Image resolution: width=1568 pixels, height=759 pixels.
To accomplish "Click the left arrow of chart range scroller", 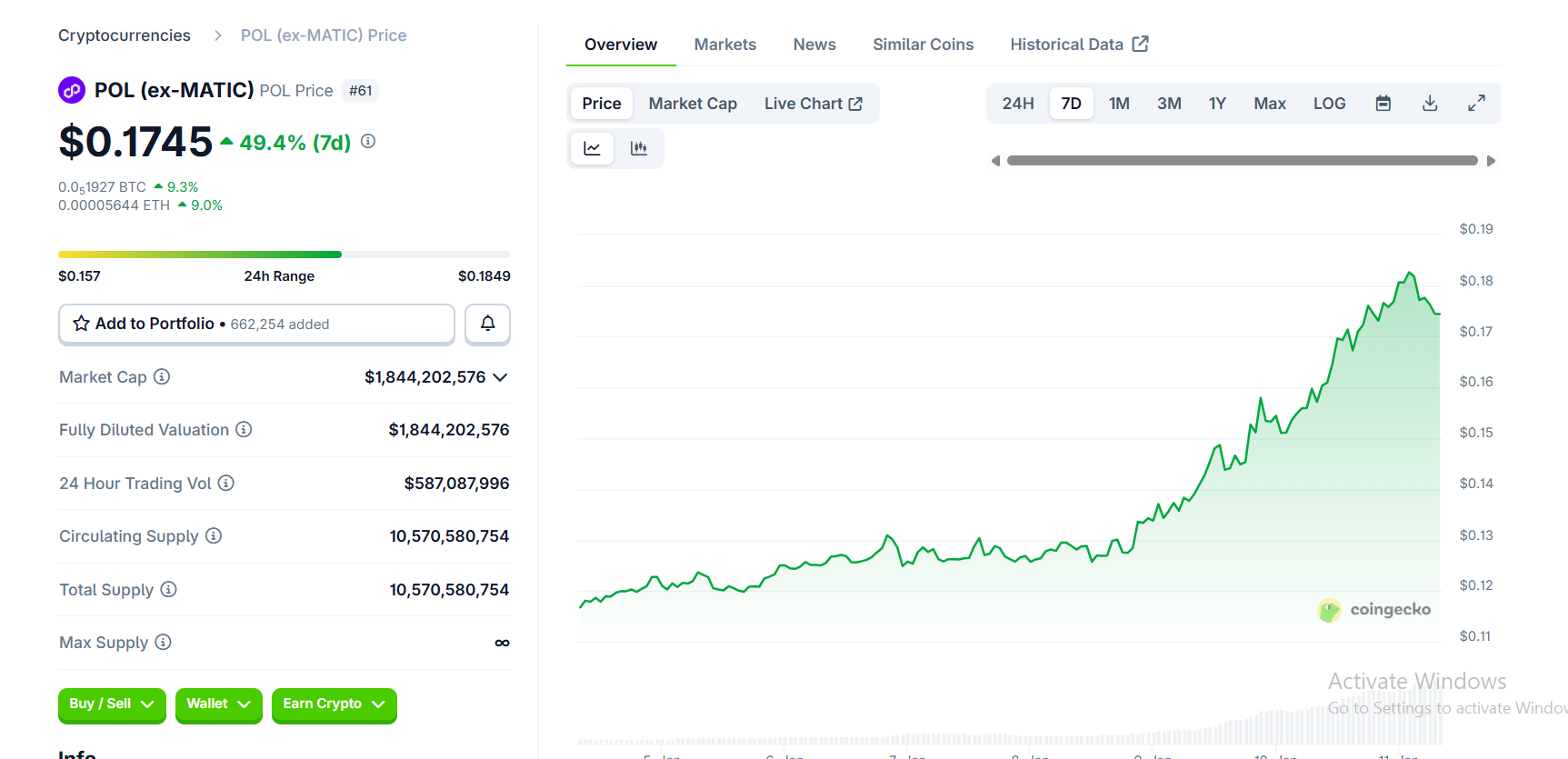I will [x=996, y=161].
